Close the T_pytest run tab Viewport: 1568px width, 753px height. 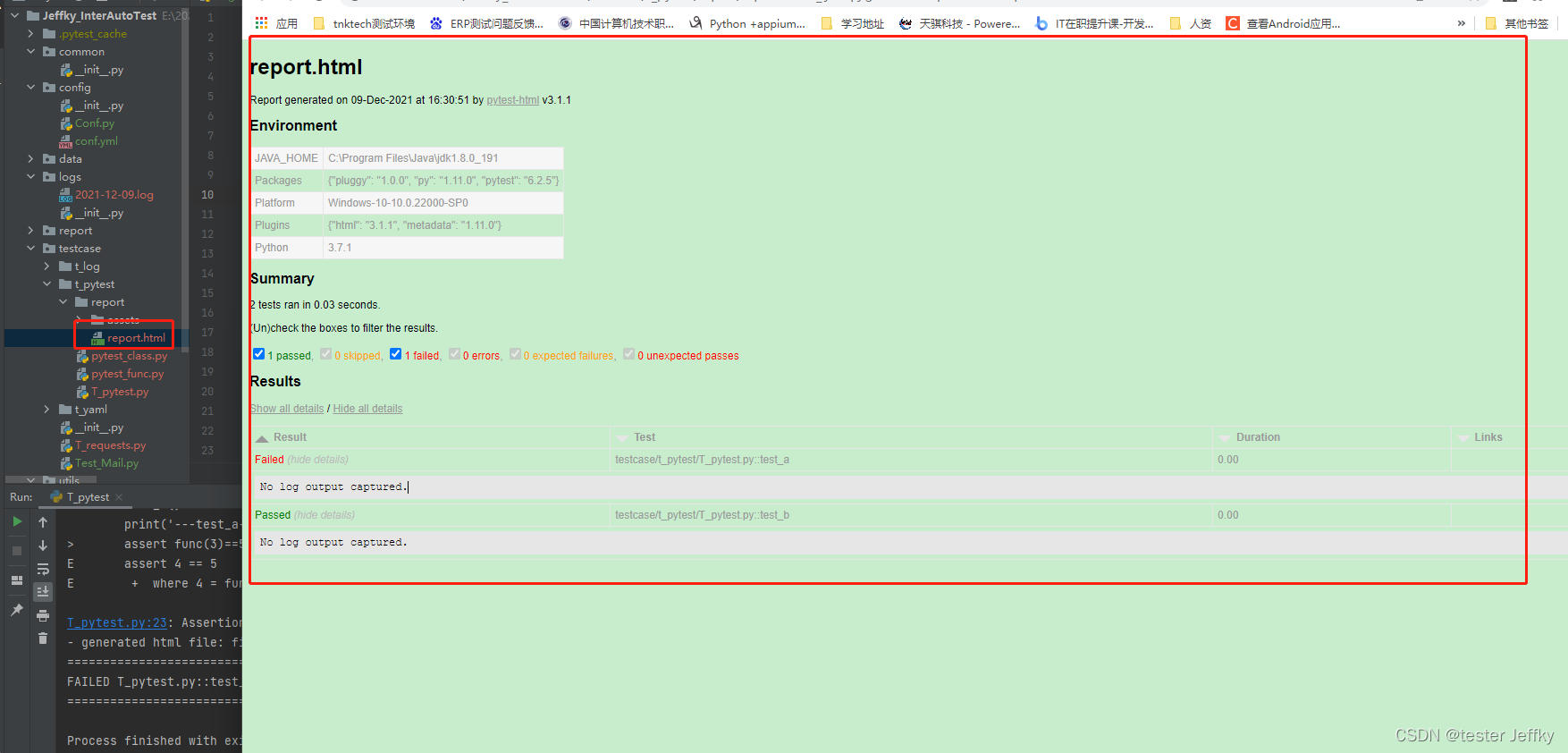click(119, 497)
